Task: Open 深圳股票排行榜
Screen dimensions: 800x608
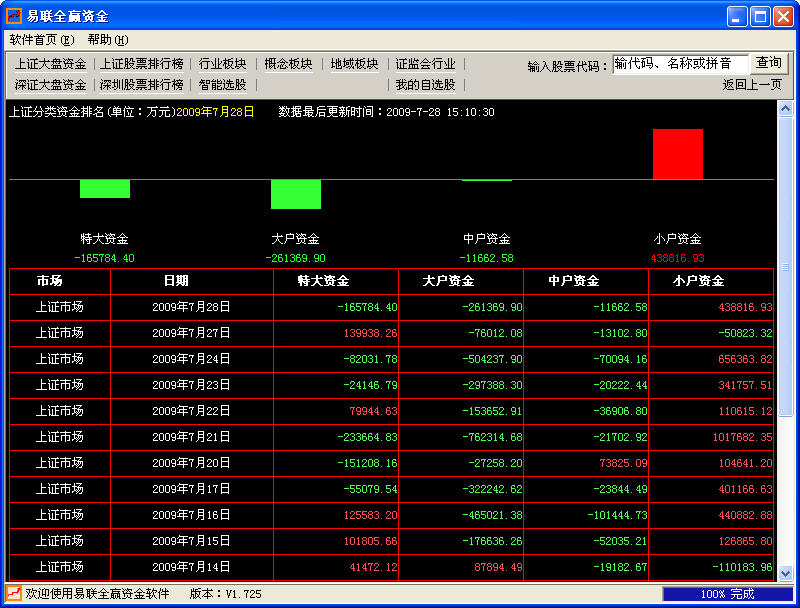Action: coord(141,85)
